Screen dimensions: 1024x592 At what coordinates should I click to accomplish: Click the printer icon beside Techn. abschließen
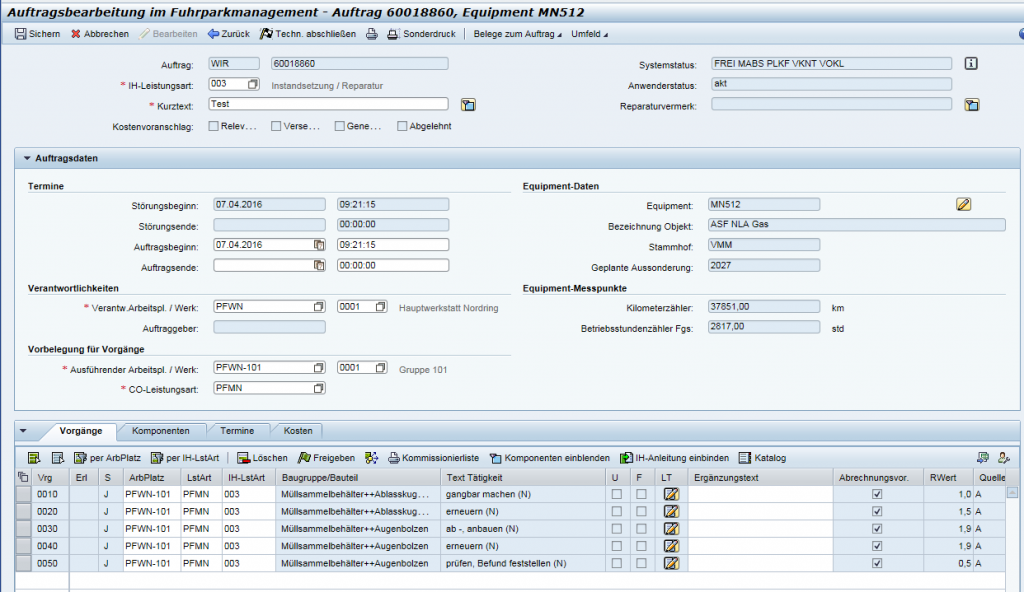pos(370,34)
